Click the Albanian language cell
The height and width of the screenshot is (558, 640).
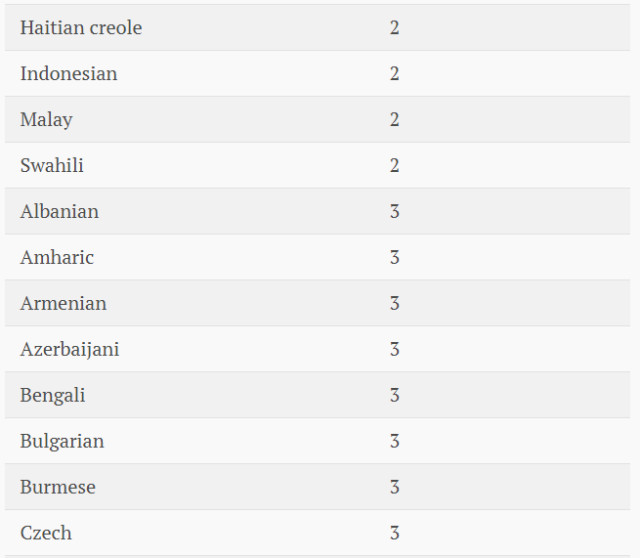[60, 212]
